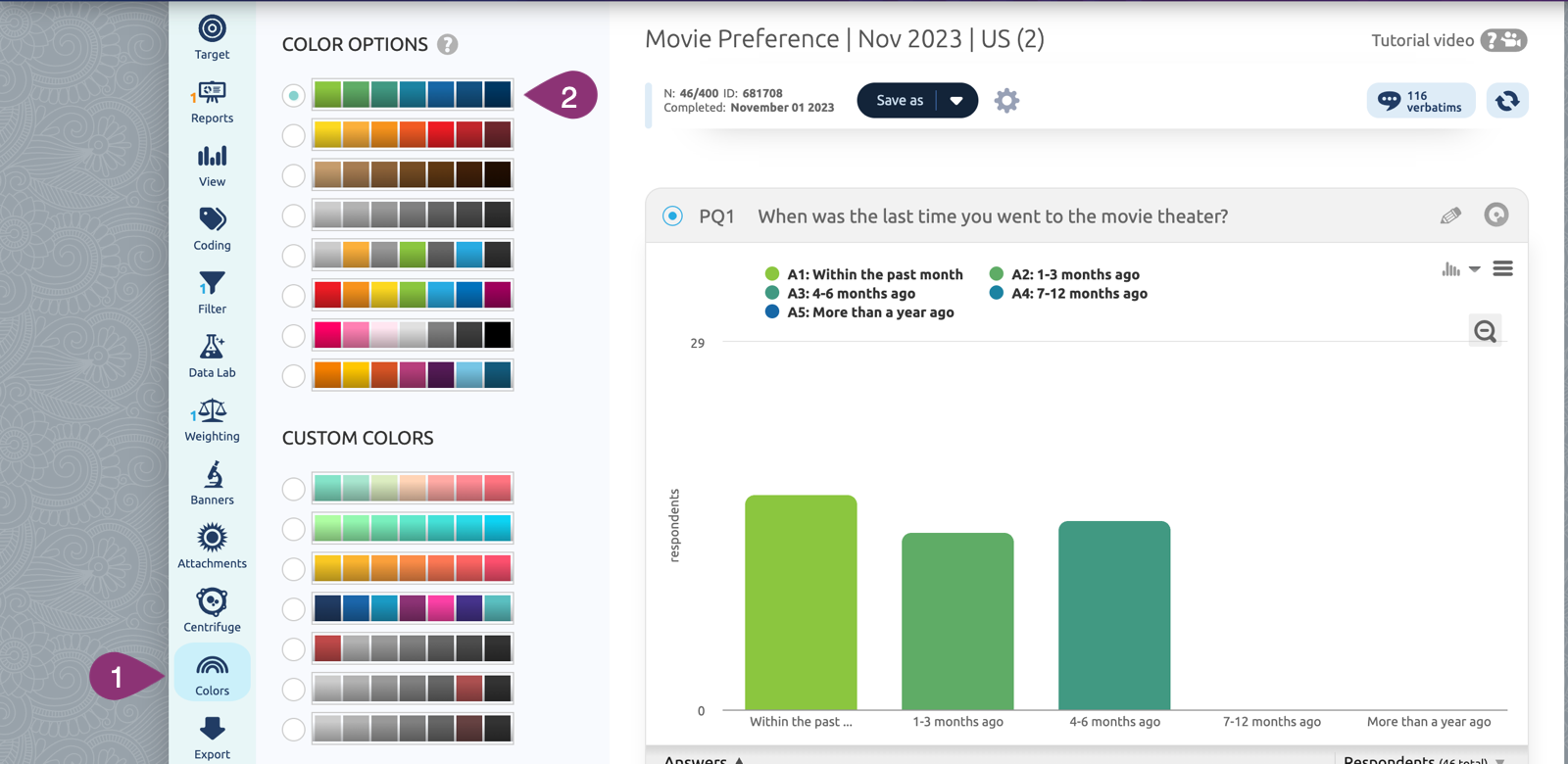The width and height of the screenshot is (1568, 764).
Task: Select the yellow-to-red color palette radio
Action: (293, 135)
